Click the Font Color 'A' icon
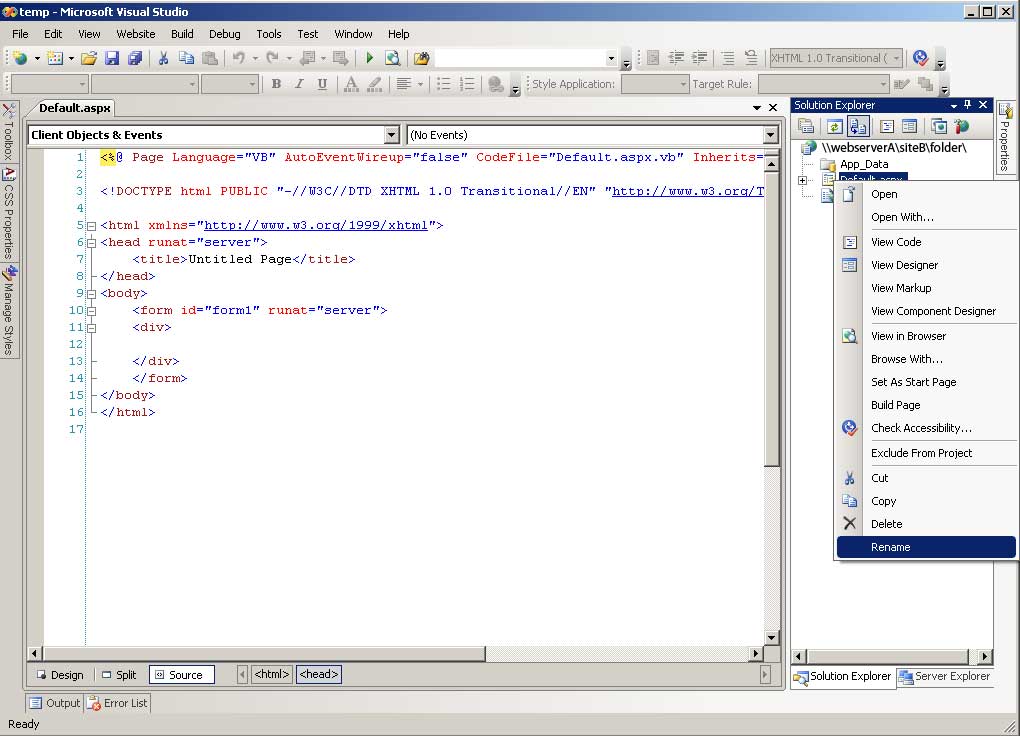 click(x=351, y=84)
